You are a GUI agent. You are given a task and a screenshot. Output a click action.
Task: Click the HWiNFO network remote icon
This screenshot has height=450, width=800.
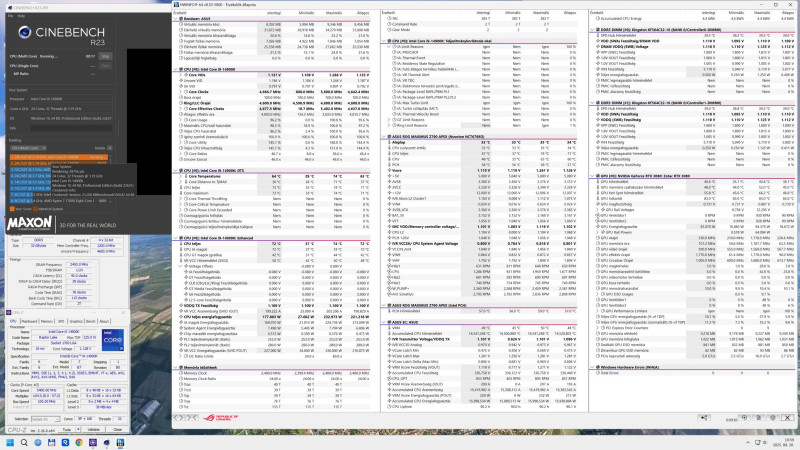tap(704, 417)
